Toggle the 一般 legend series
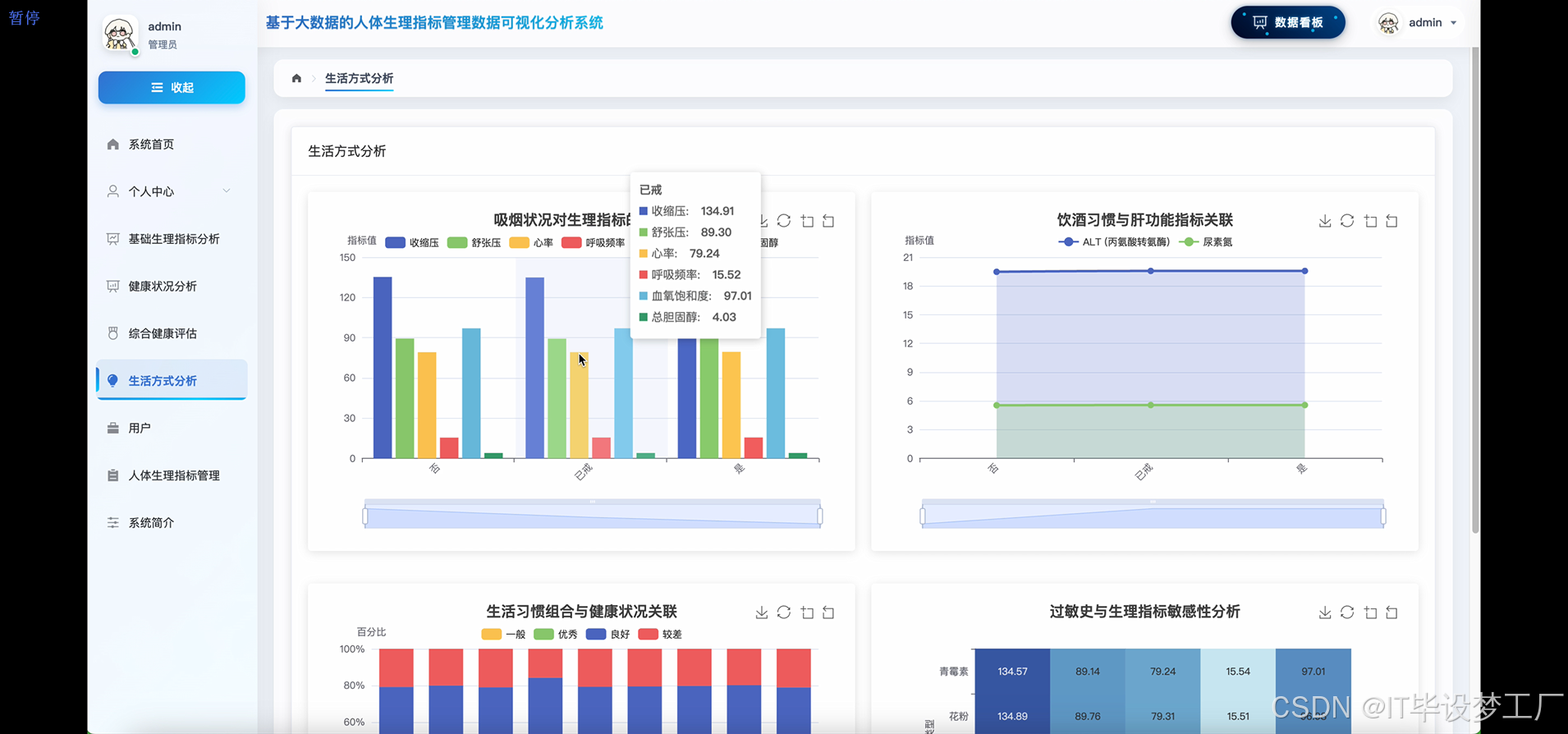The image size is (1568, 734). pos(503,635)
